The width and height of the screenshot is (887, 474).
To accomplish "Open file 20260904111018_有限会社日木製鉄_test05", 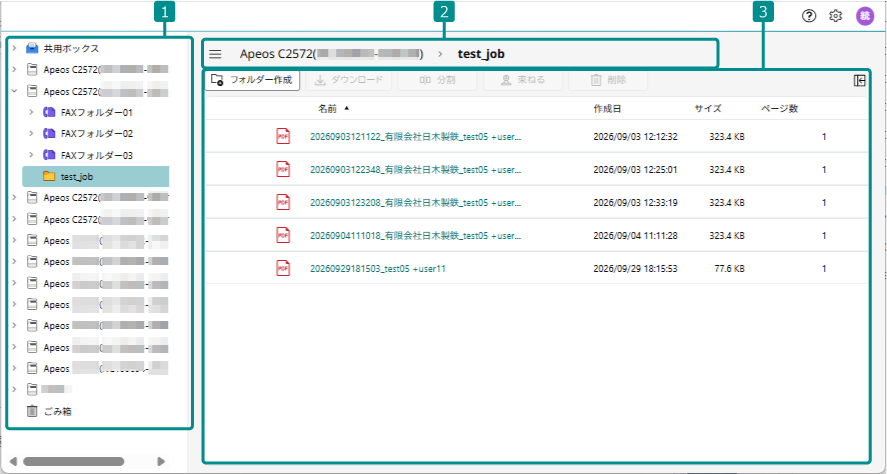I will click(415, 236).
